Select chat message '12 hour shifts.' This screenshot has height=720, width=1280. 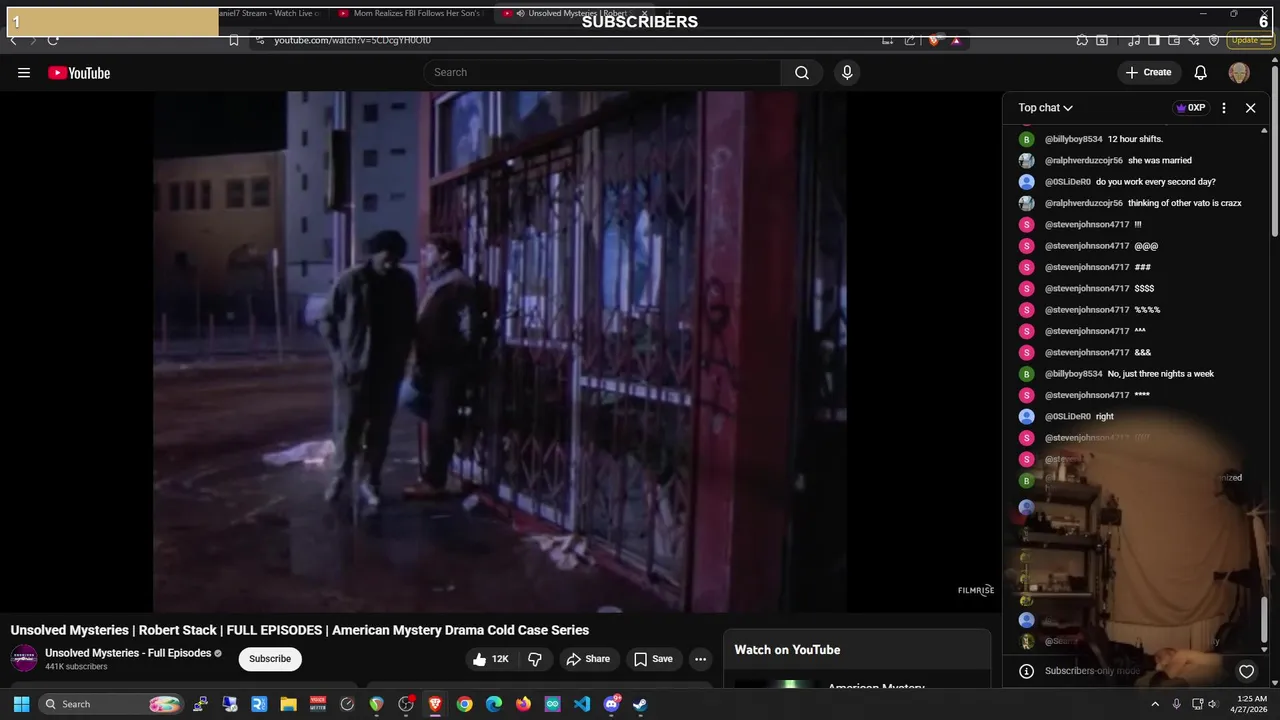(1135, 139)
